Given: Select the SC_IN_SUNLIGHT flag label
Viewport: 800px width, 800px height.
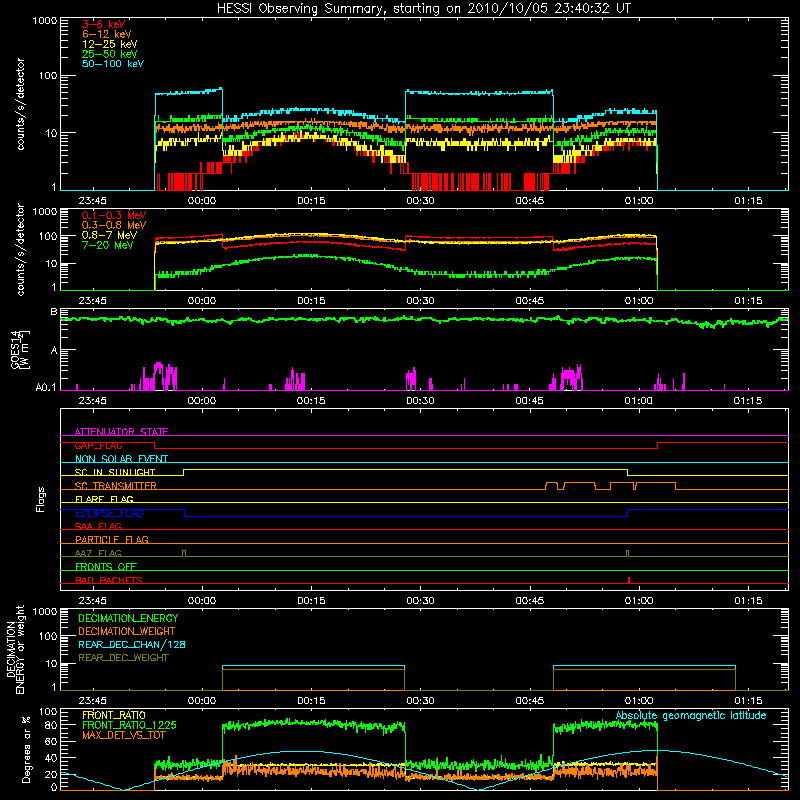Looking at the screenshot, I should point(115,472).
